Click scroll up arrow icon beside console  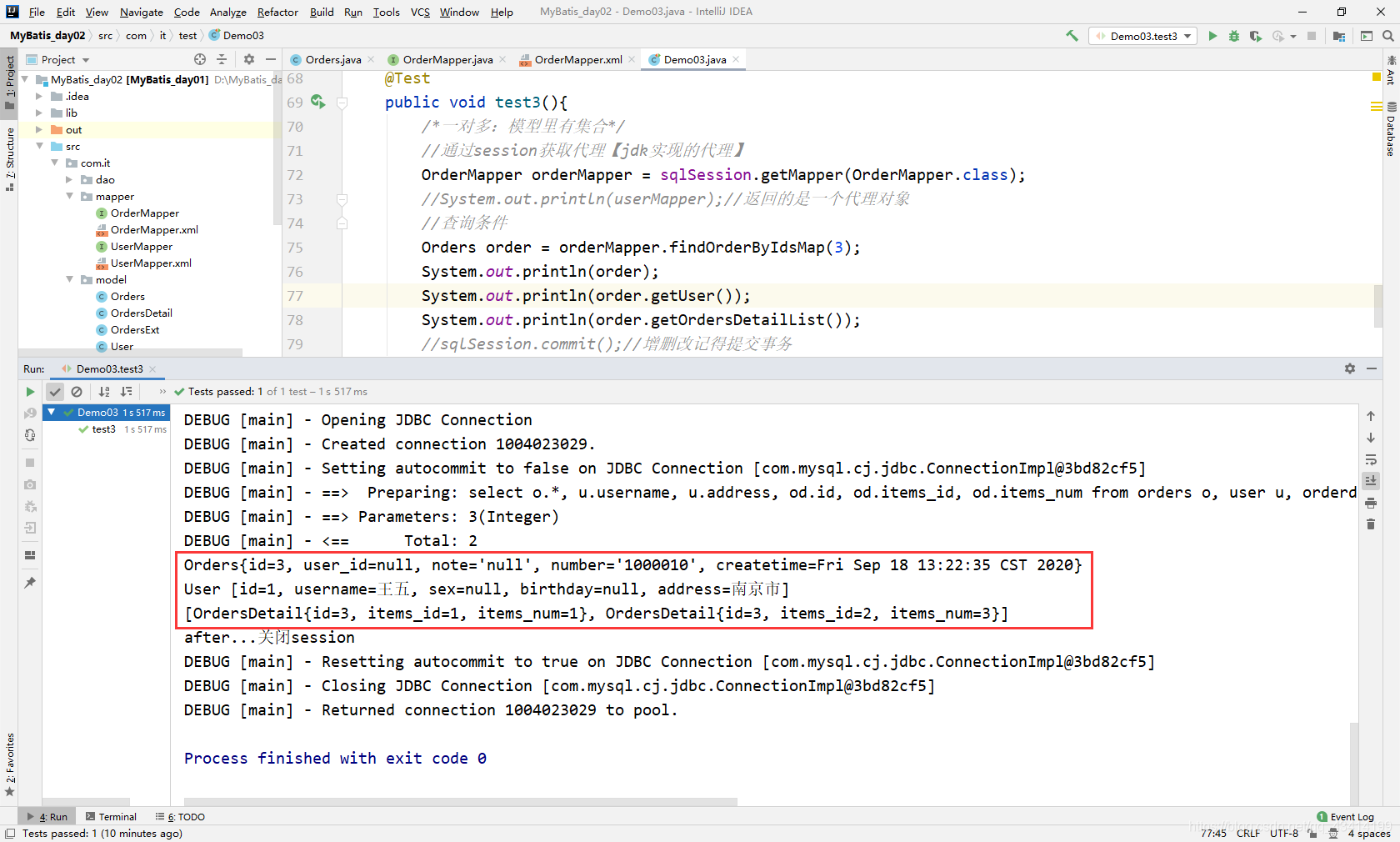pos(1371,416)
